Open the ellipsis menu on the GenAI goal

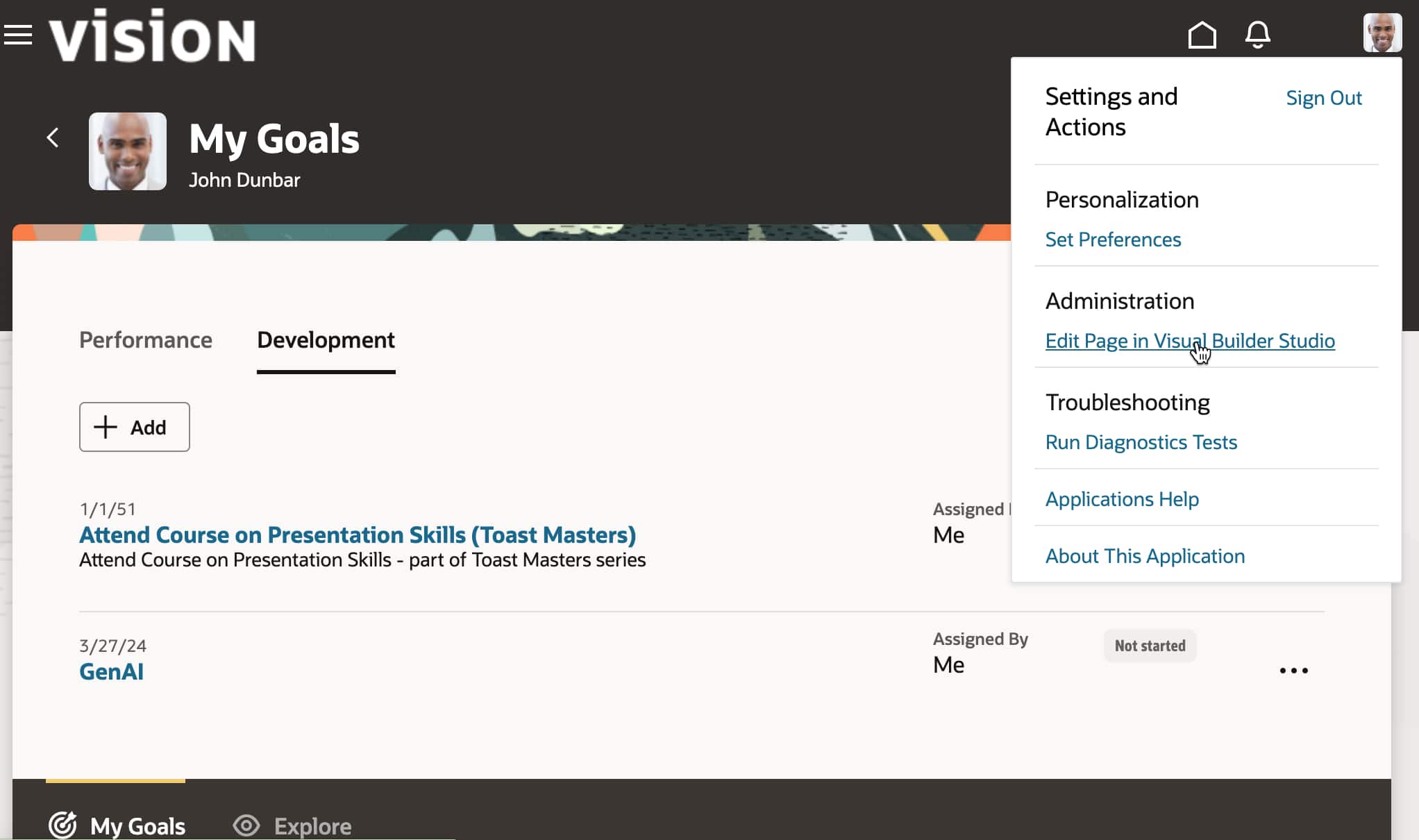point(1293,671)
